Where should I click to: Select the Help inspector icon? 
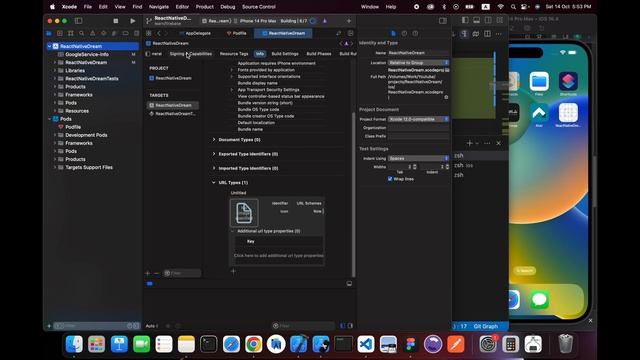(415, 33)
